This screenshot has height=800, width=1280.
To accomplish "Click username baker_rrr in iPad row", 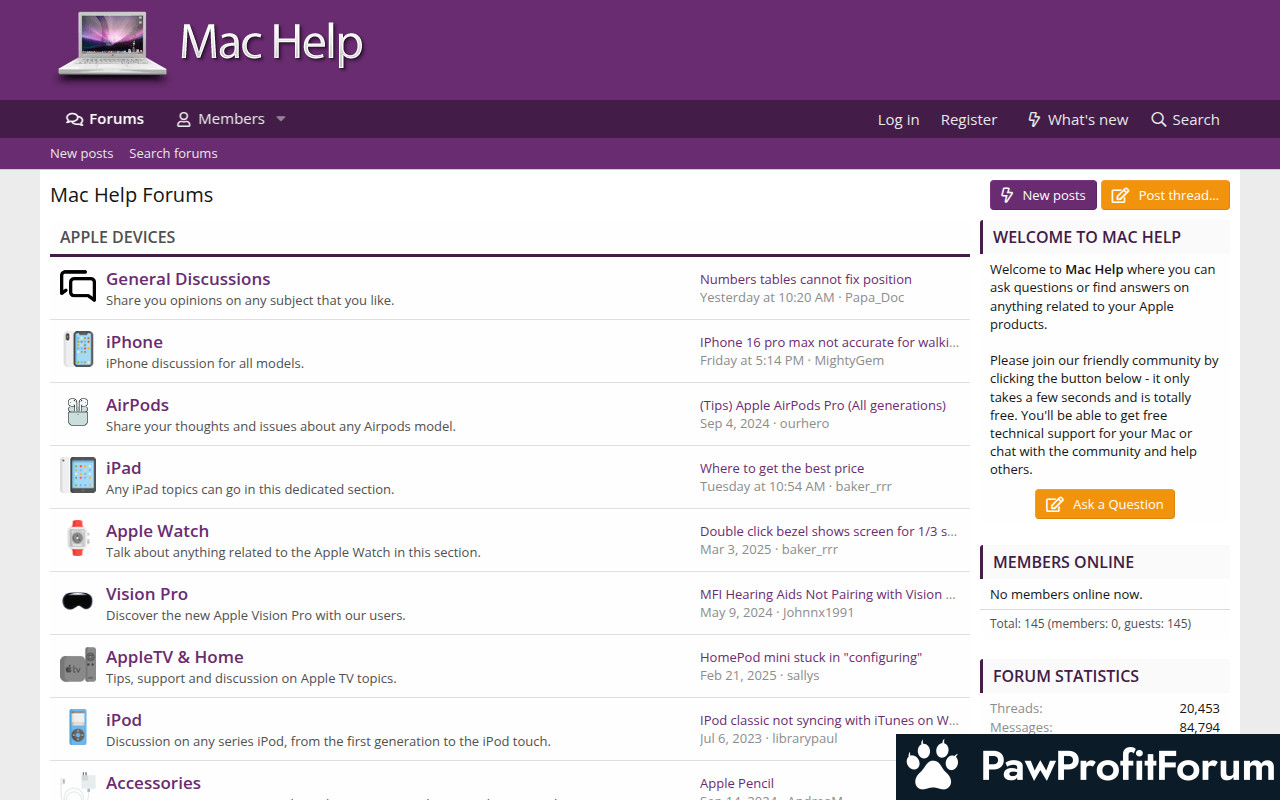I will [x=864, y=486].
